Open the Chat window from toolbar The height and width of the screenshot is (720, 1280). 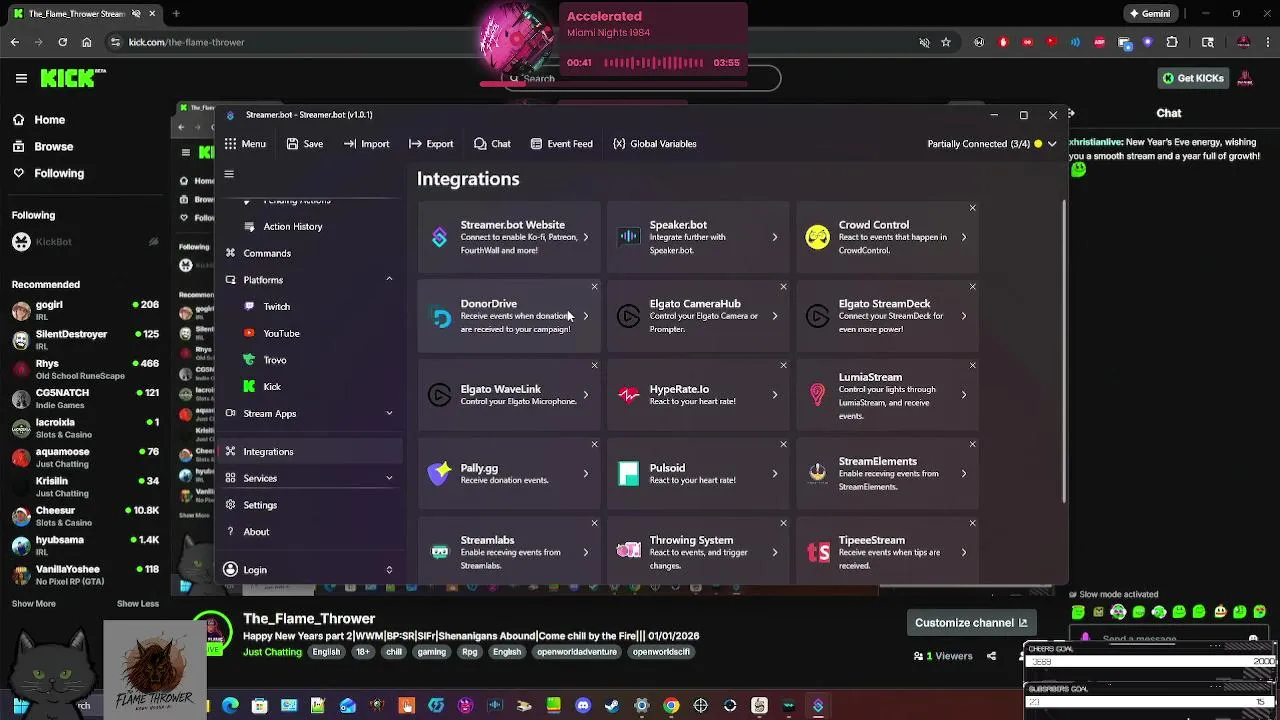[492, 144]
